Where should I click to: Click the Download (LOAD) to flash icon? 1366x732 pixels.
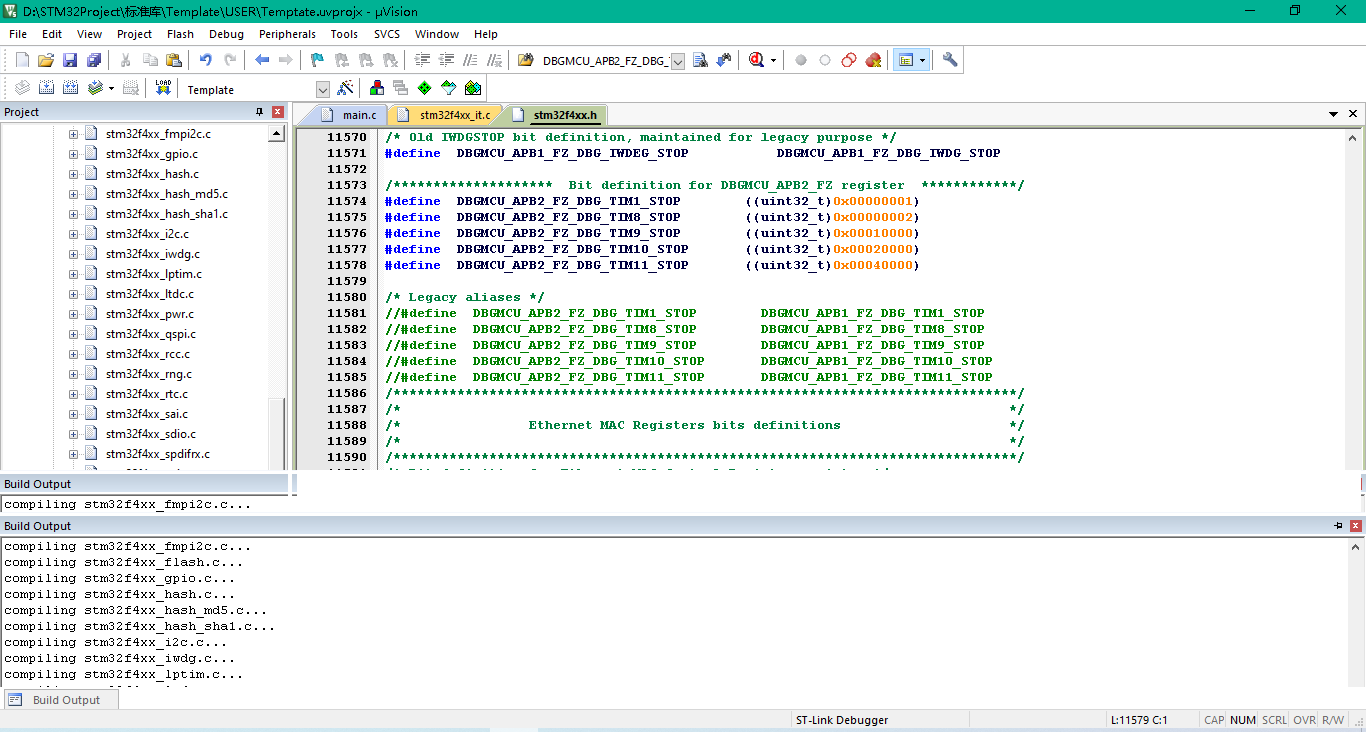163,88
